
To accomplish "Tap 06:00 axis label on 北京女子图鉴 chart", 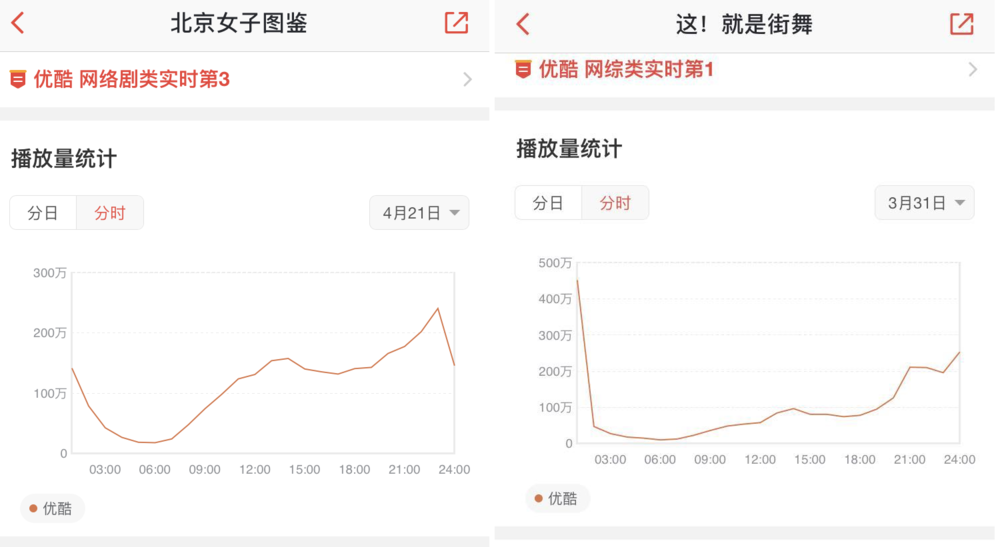I will (154, 470).
